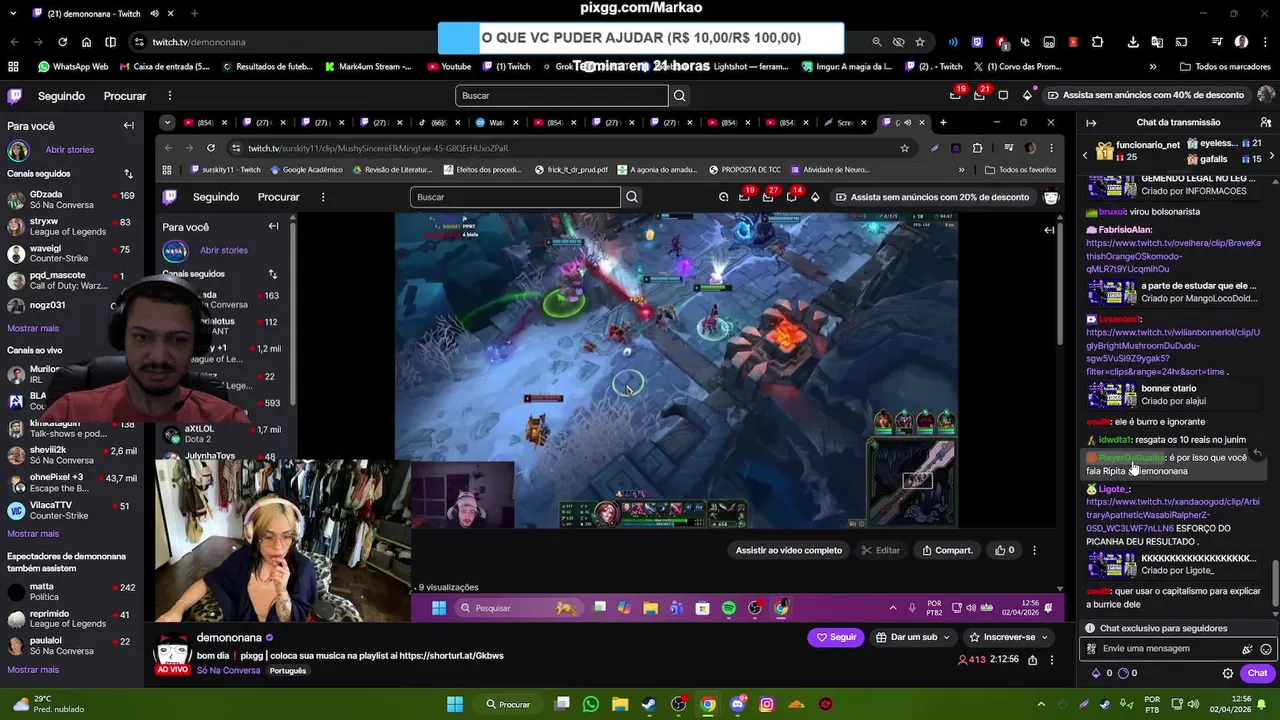Expand Mostrar mais under recommended viewers list
Viewport: 1280px width, 720px height.
click(x=33, y=670)
